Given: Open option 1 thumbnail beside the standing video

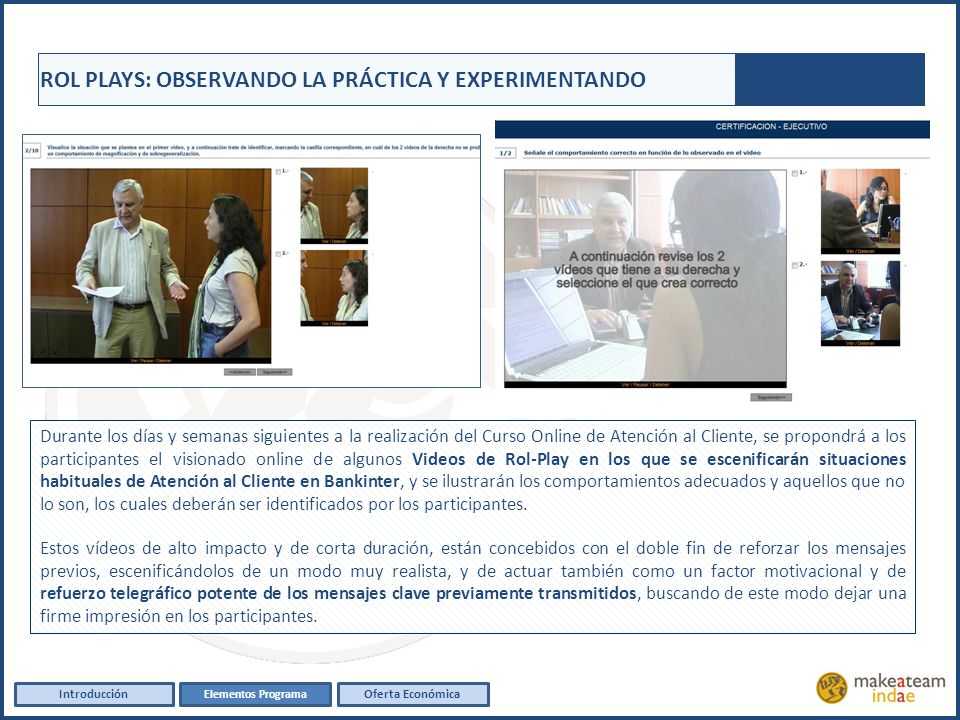Looking at the screenshot, I should (x=334, y=203).
